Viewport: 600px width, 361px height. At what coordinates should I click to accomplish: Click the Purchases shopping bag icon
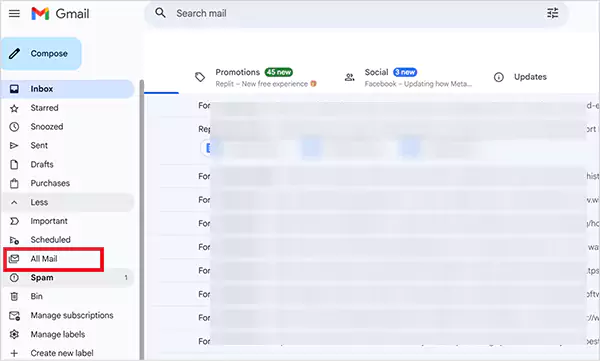click(14, 183)
